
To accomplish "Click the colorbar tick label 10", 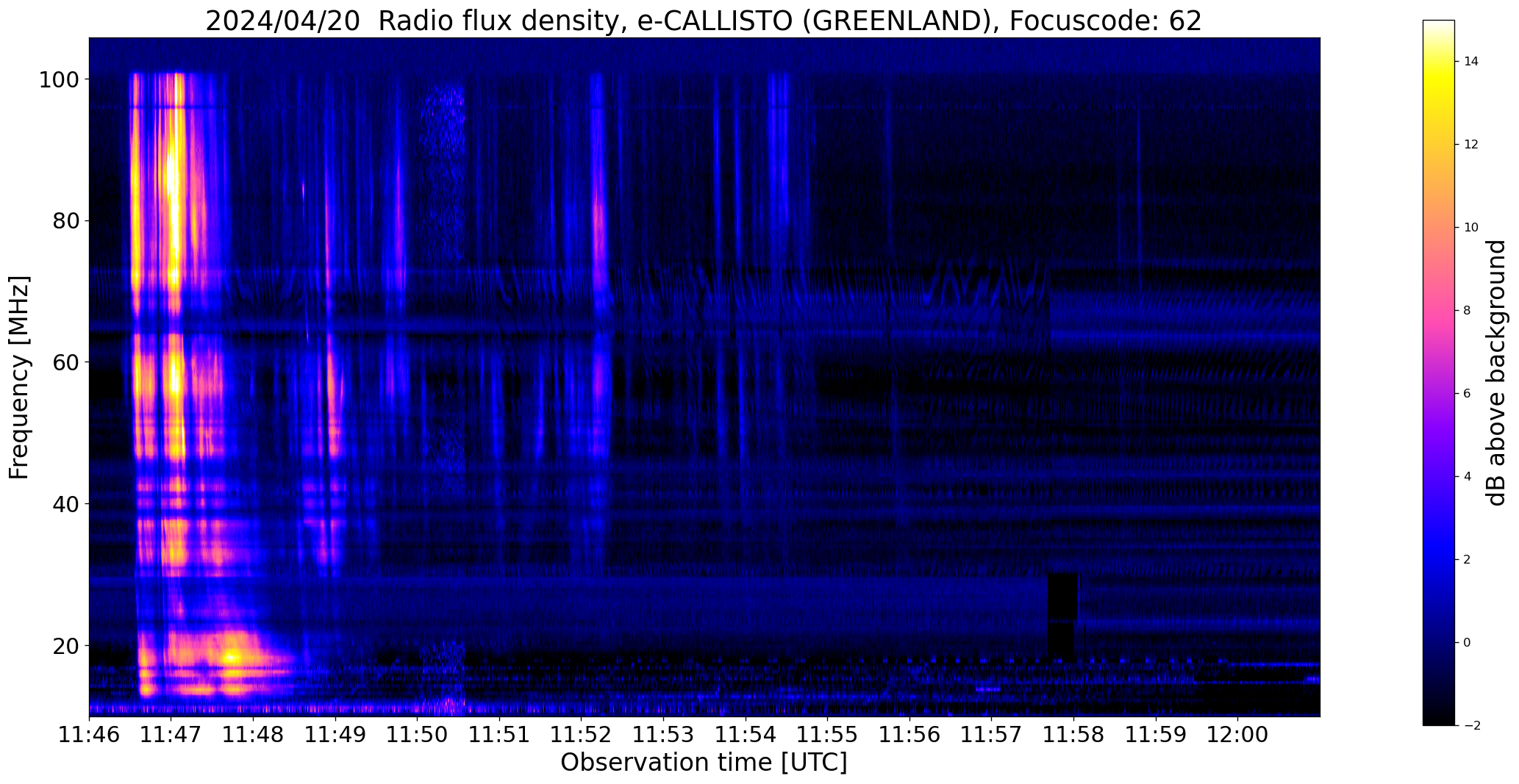I will [x=1471, y=228].
